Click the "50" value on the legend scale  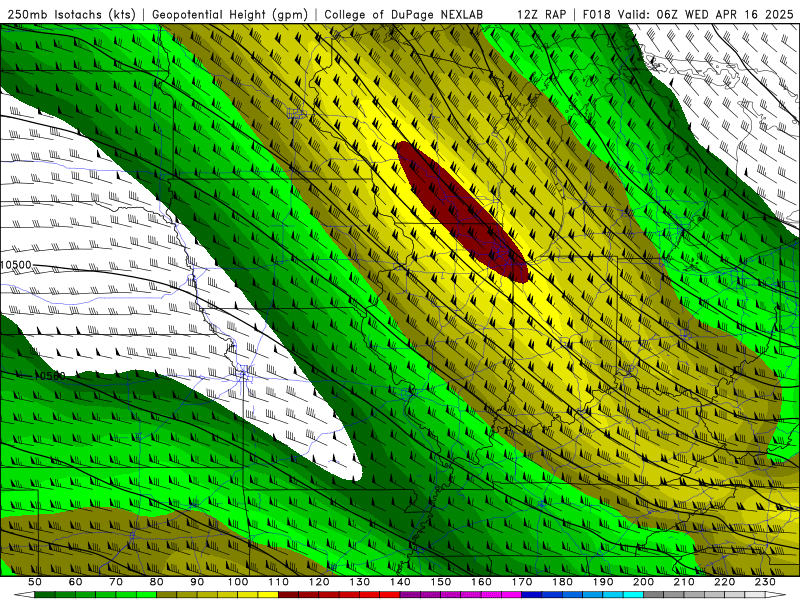pos(35,582)
